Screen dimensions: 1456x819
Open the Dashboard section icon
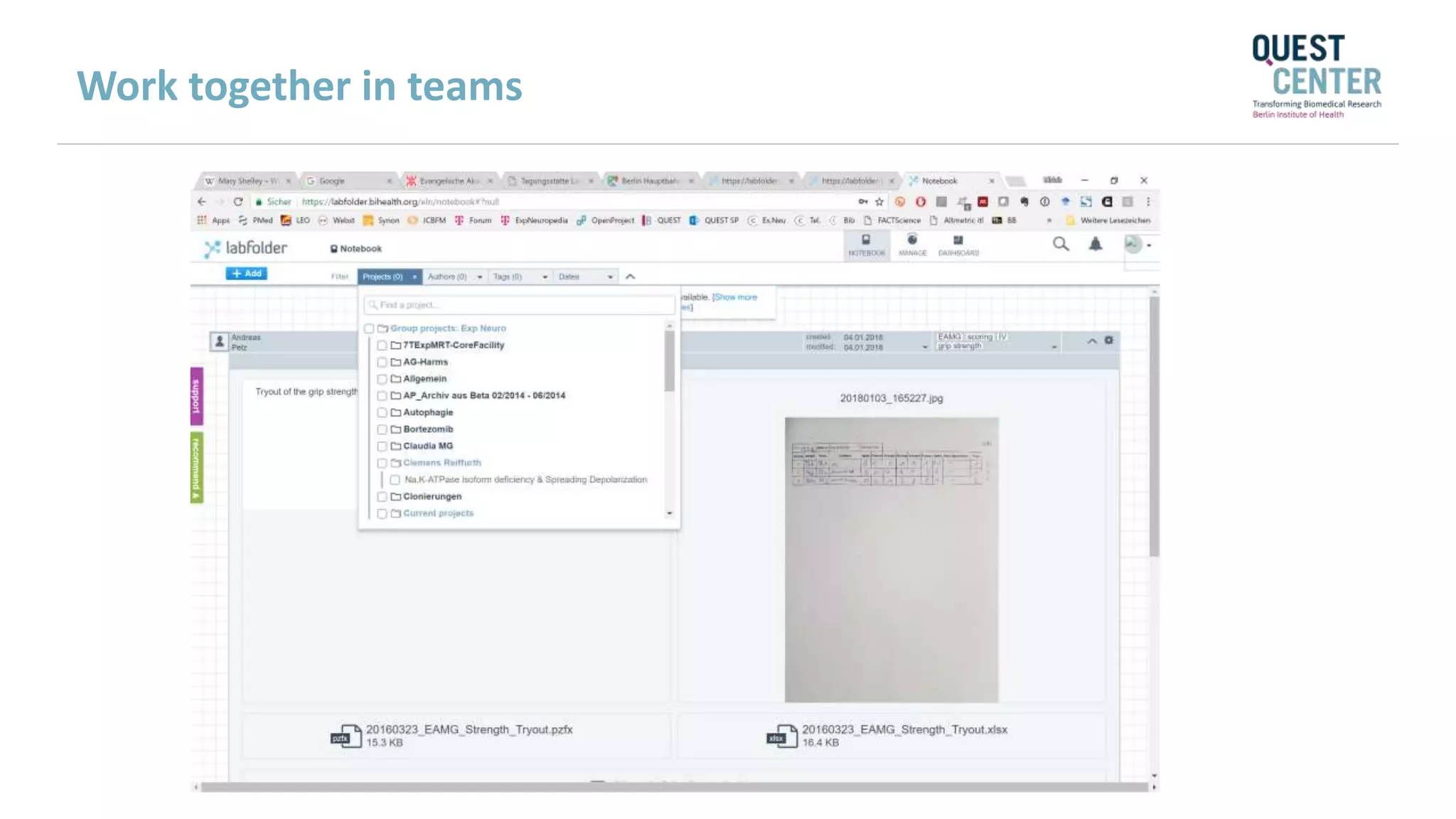click(x=958, y=245)
